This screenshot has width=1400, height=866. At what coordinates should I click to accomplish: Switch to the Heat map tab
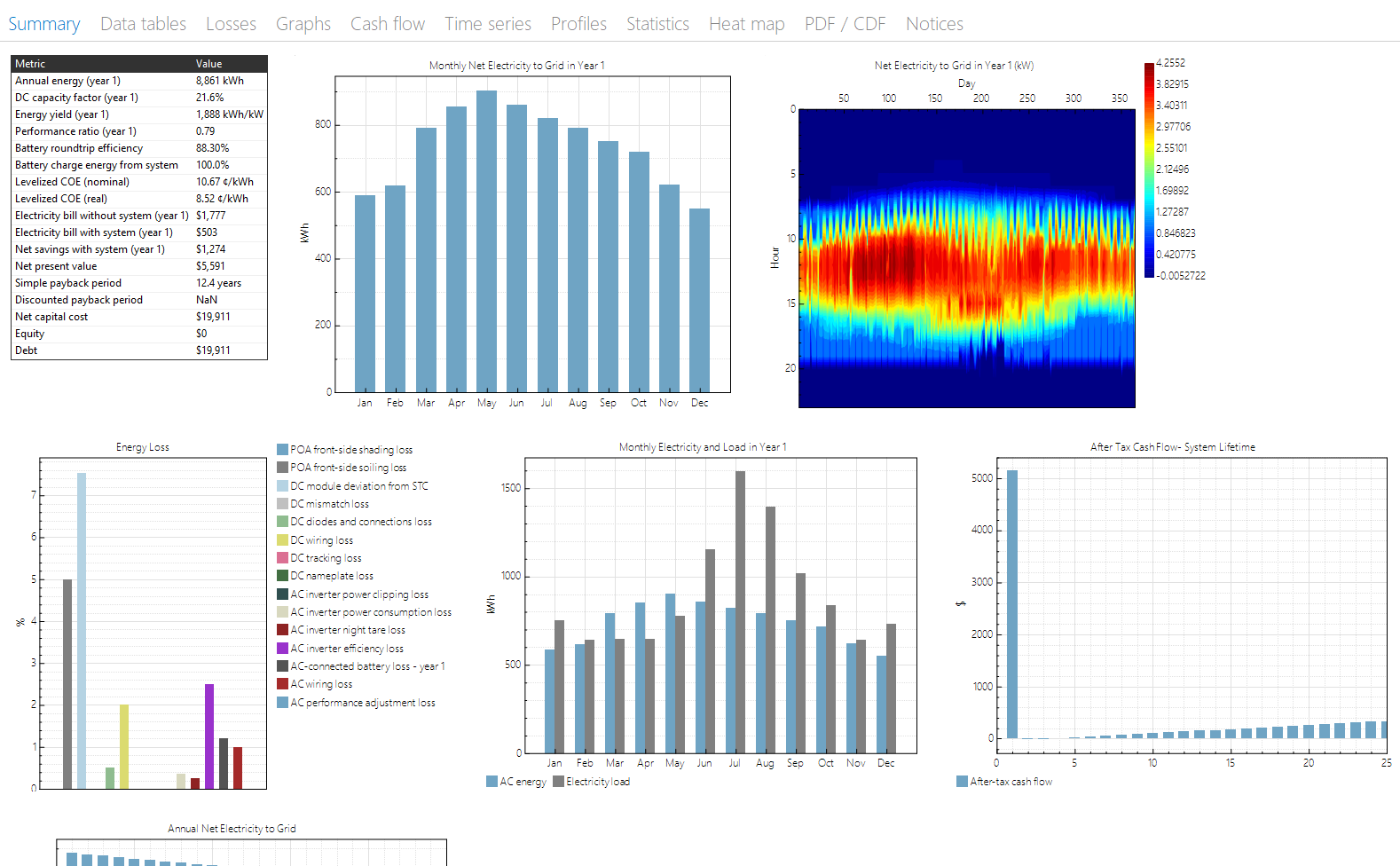pos(746,24)
